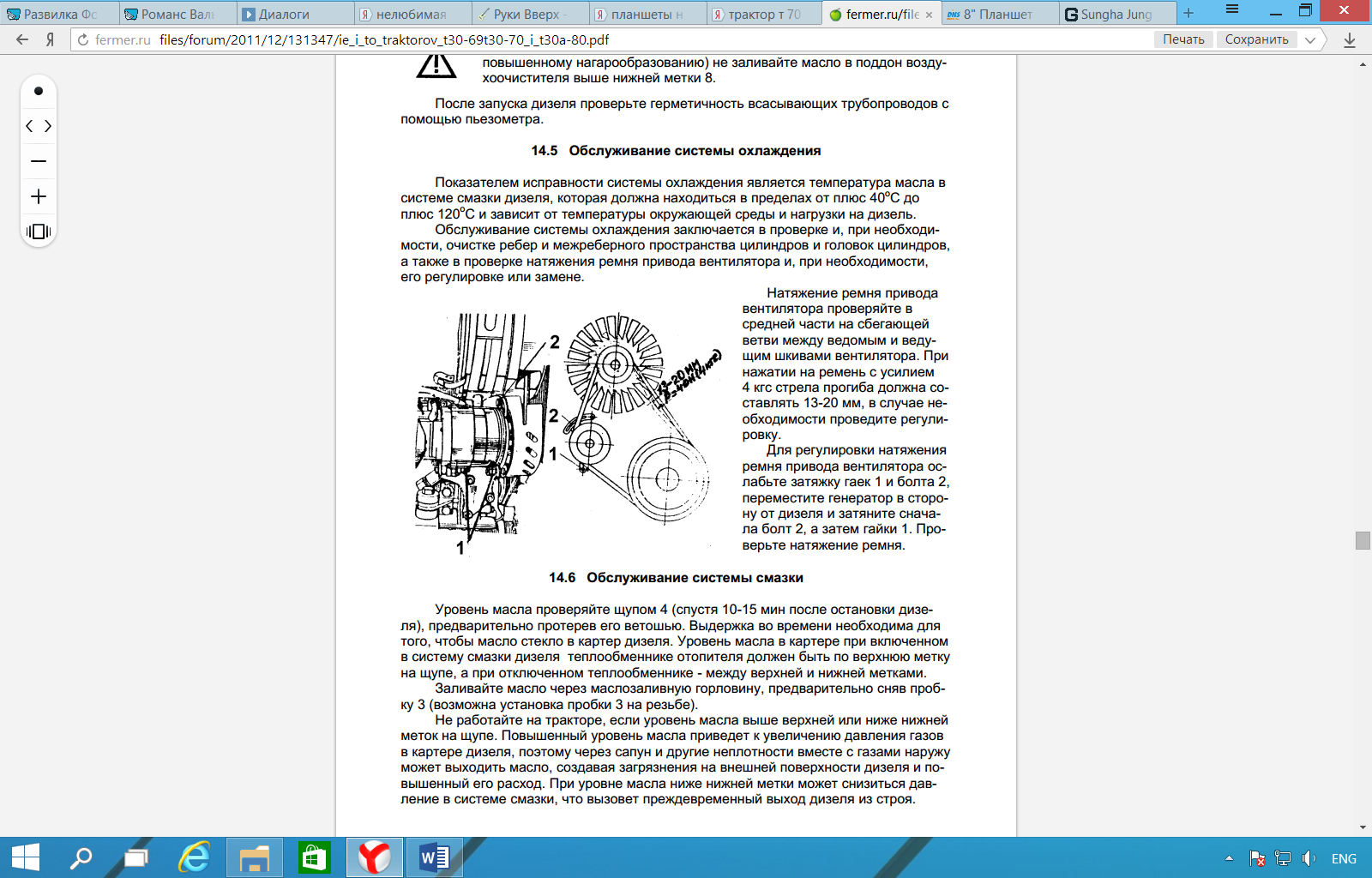Open network status tray icon
The image size is (1372, 878).
pos(1283,858)
